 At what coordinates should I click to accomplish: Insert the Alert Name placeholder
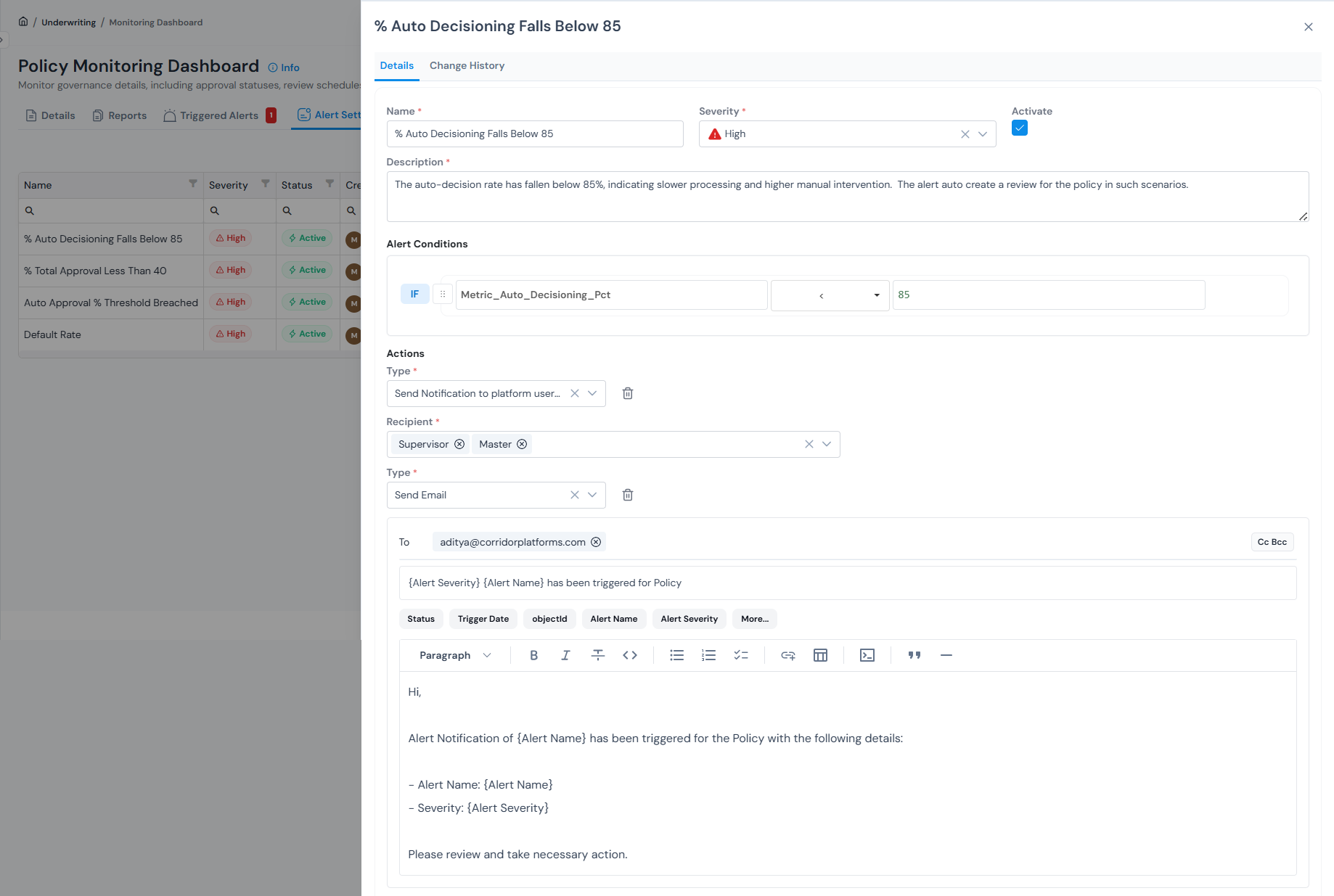point(614,619)
